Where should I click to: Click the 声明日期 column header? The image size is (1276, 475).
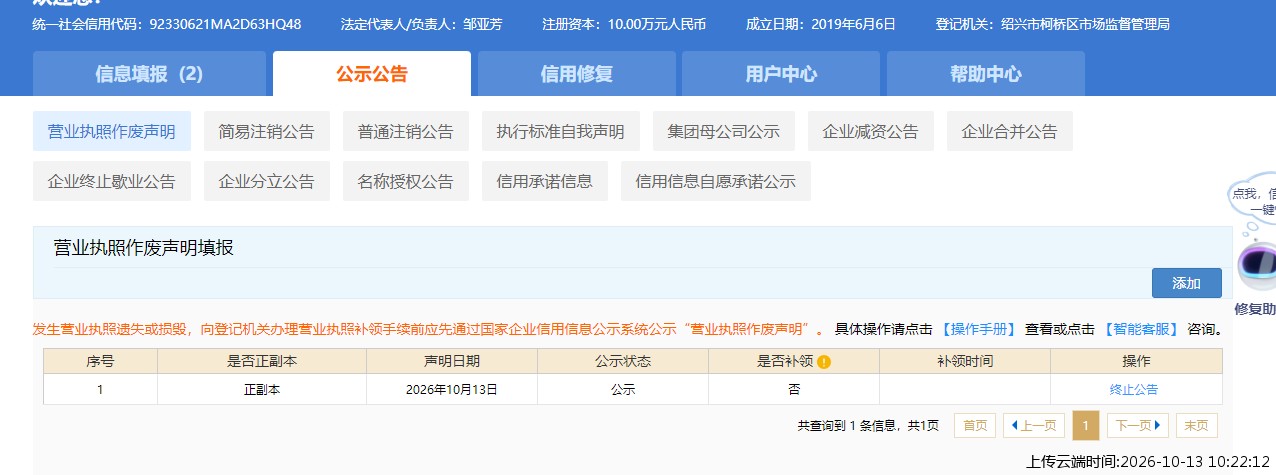[452, 361]
